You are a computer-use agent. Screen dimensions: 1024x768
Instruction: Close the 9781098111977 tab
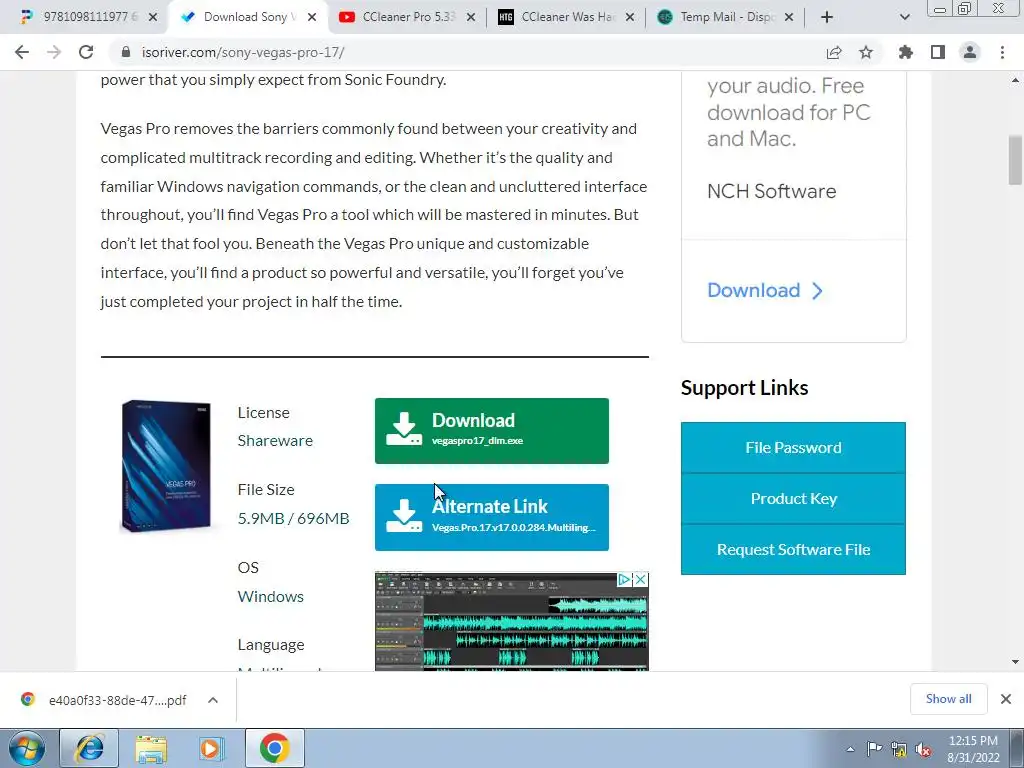(153, 18)
